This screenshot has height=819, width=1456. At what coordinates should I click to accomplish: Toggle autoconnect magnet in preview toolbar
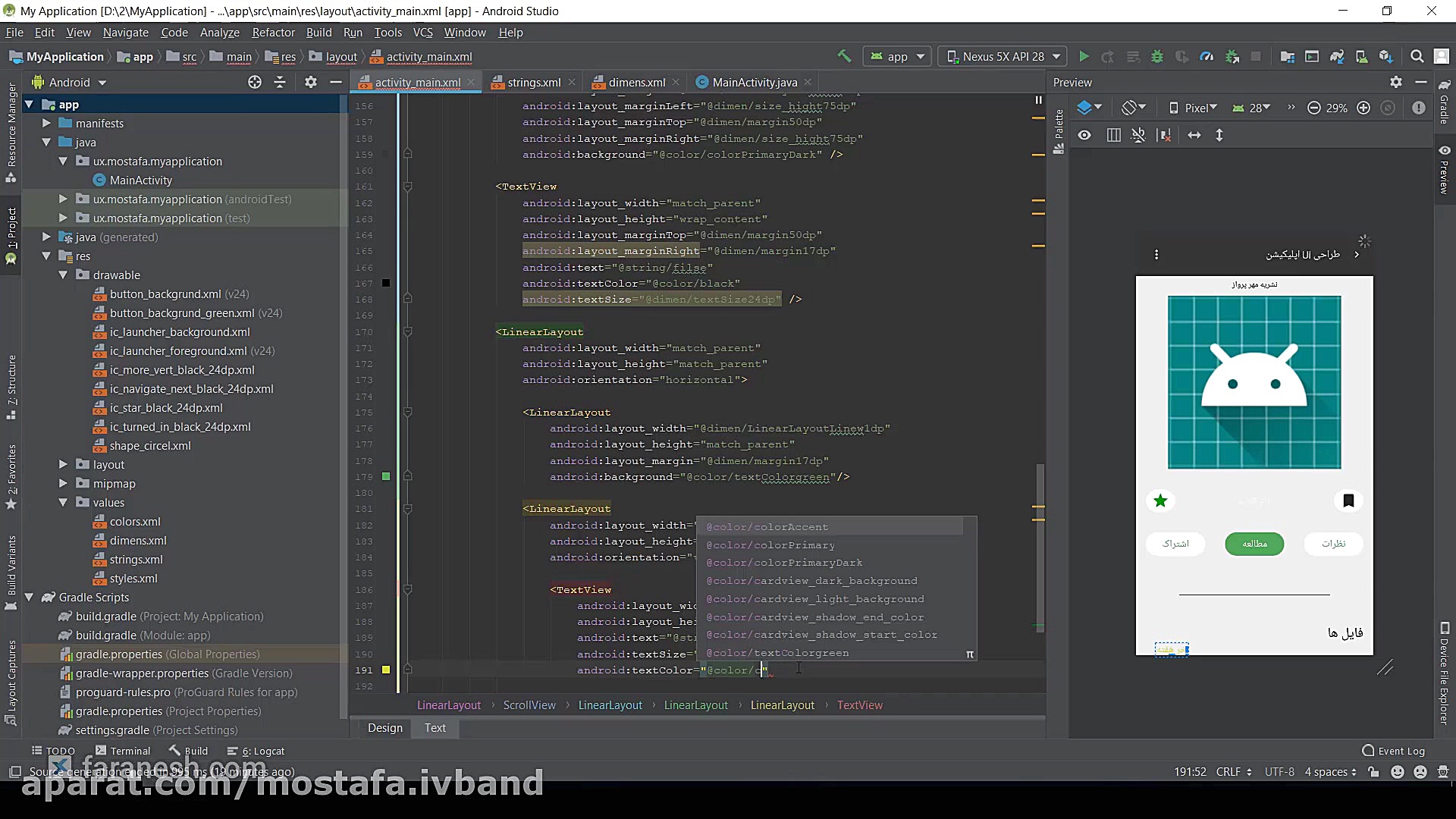1138,135
